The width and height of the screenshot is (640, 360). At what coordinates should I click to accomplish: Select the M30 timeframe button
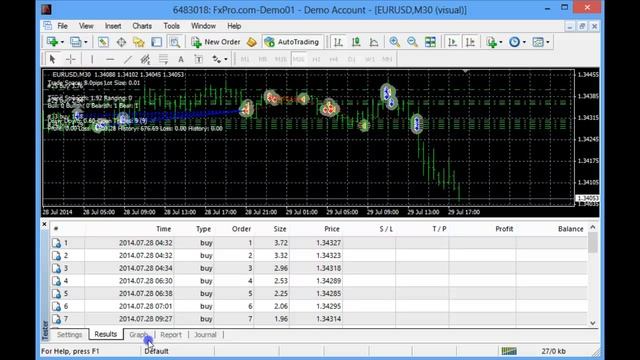pos(298,59)
